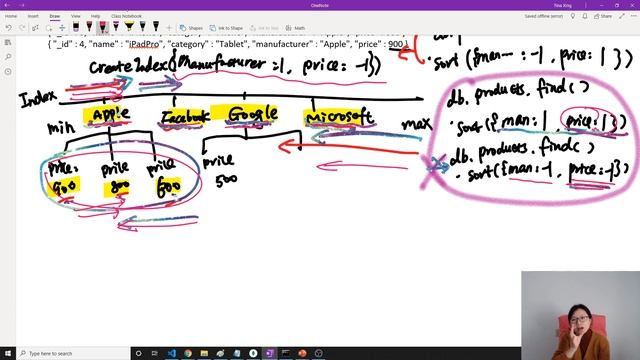Click the 'Saved offline (error)' status
This screenshot has height=360, width=640.
544,16
